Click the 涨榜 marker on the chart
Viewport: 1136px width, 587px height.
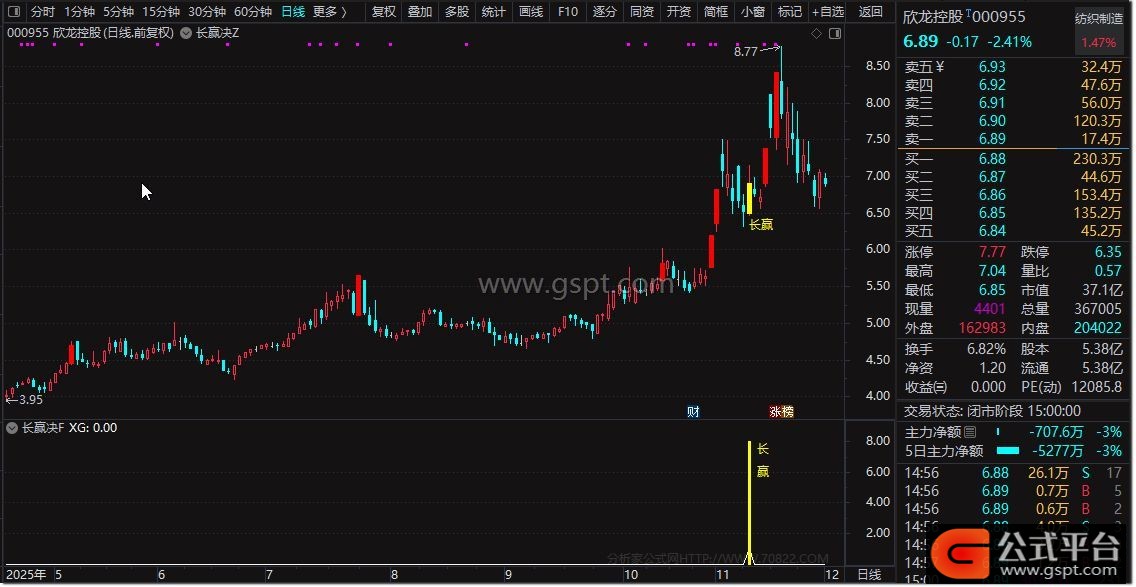pos(781,411)
